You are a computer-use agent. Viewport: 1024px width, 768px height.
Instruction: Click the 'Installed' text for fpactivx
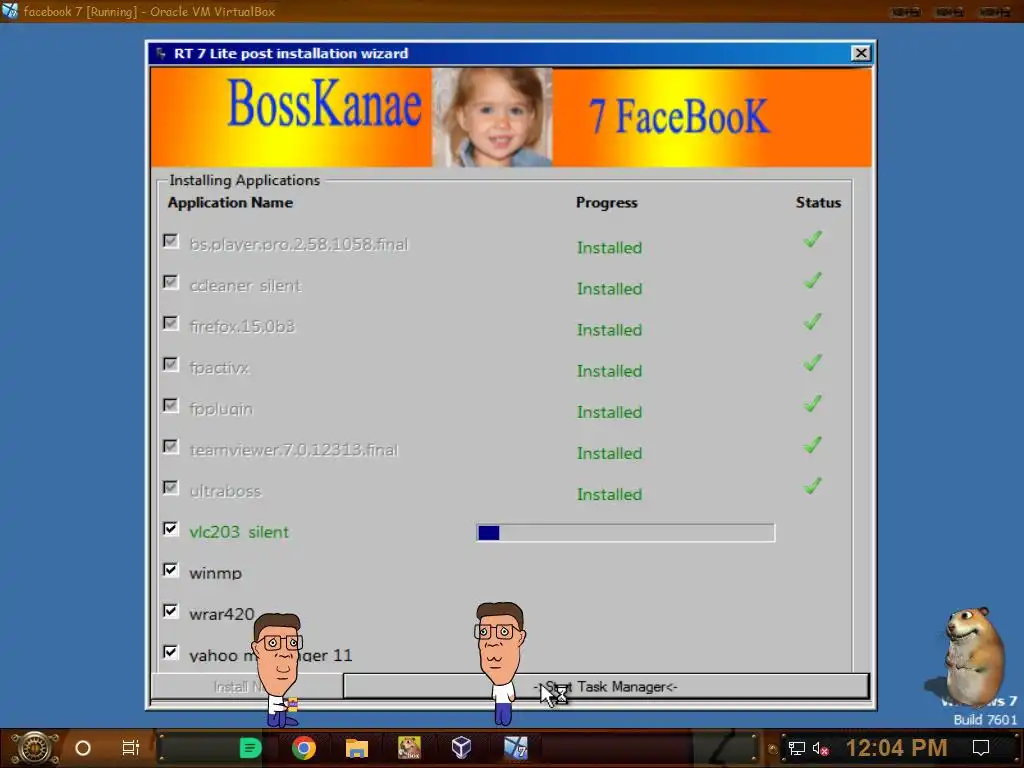[609, 371]
